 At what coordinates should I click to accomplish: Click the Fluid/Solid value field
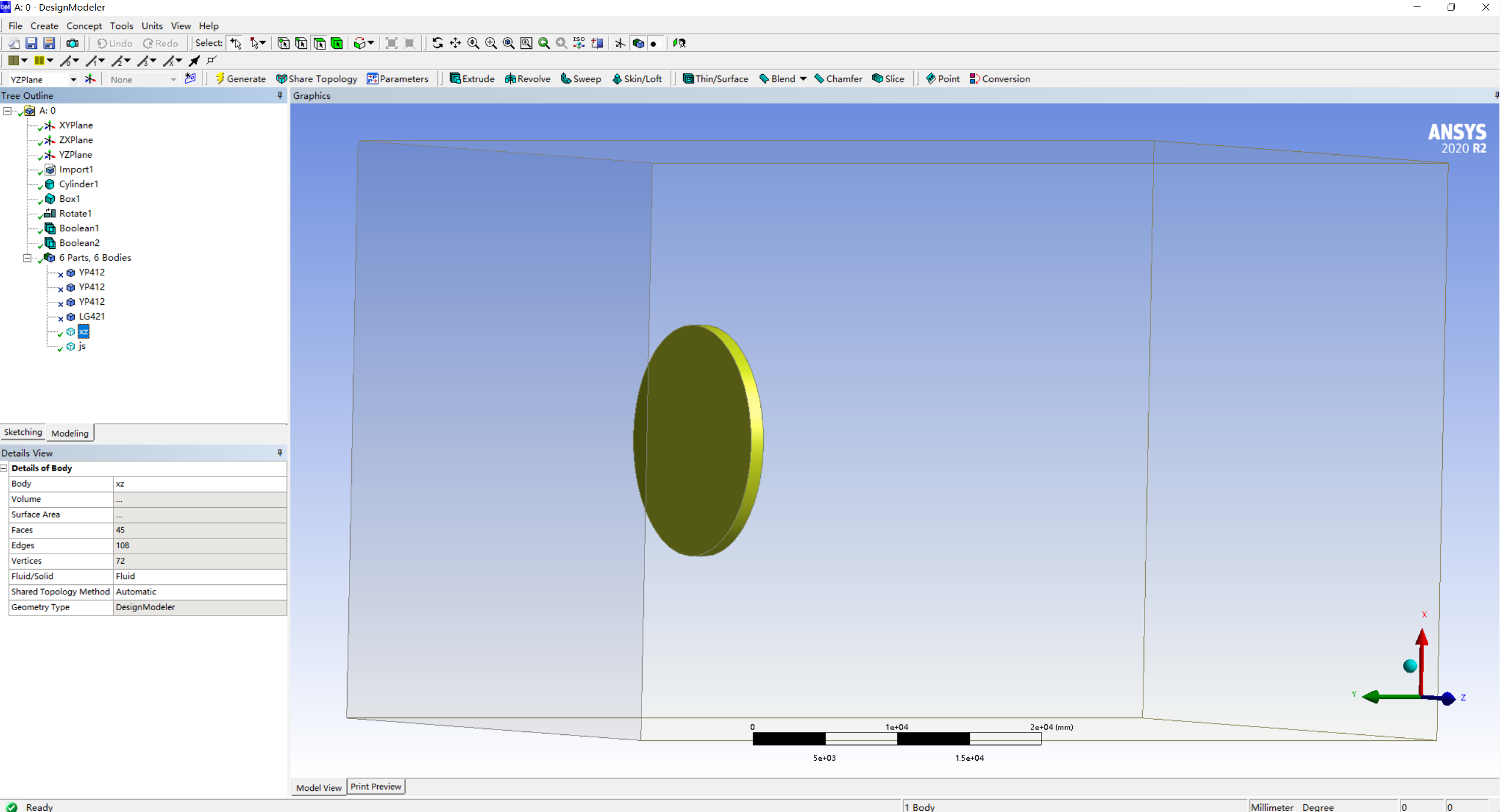pos(199,576)
